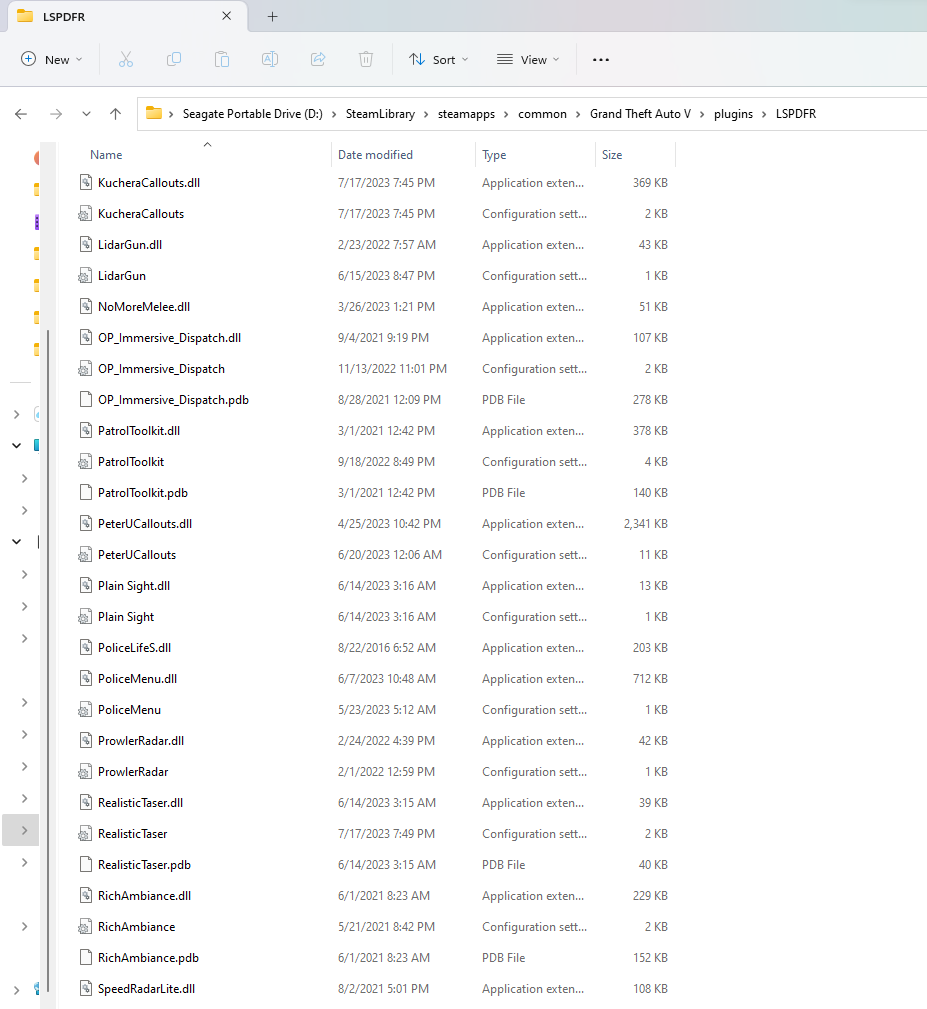Viewport: 927px width, 1009px height.
Task: Open the New item menu
Action: 52,60
